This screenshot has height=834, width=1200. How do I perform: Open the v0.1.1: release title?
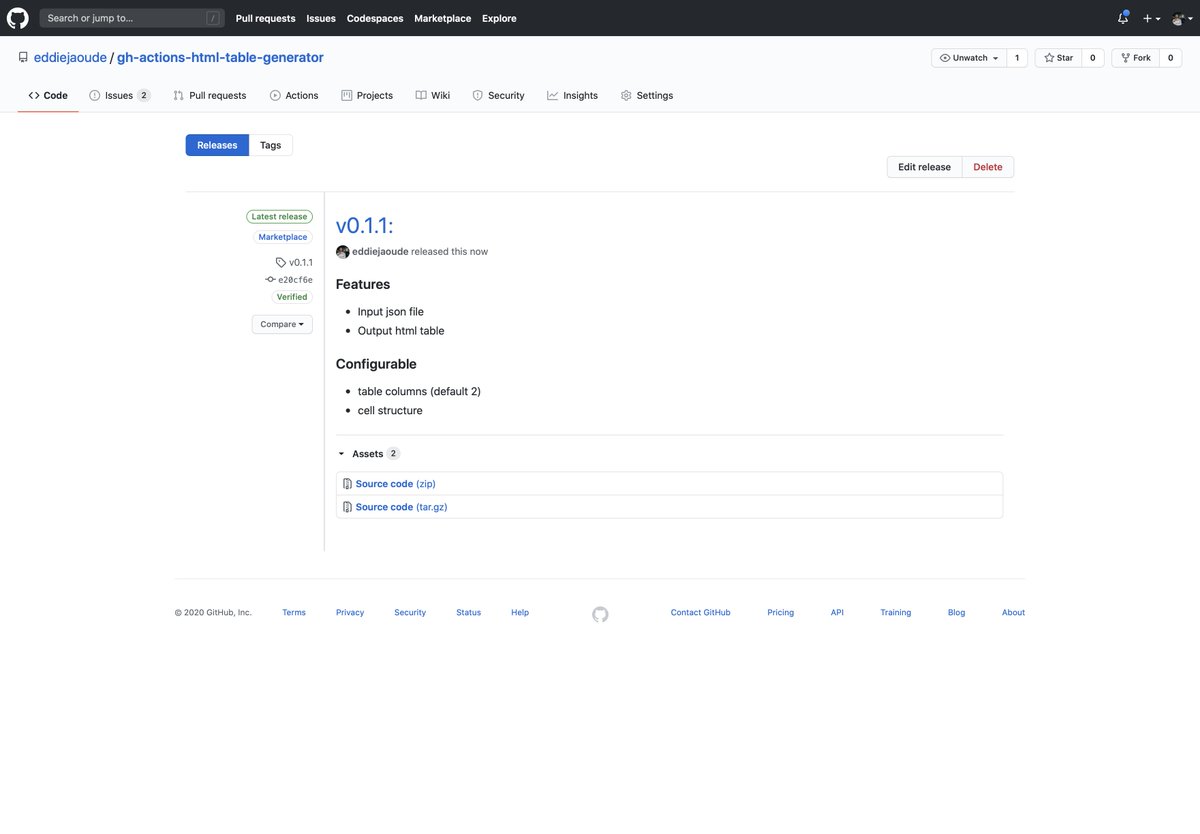click(364, 225)
